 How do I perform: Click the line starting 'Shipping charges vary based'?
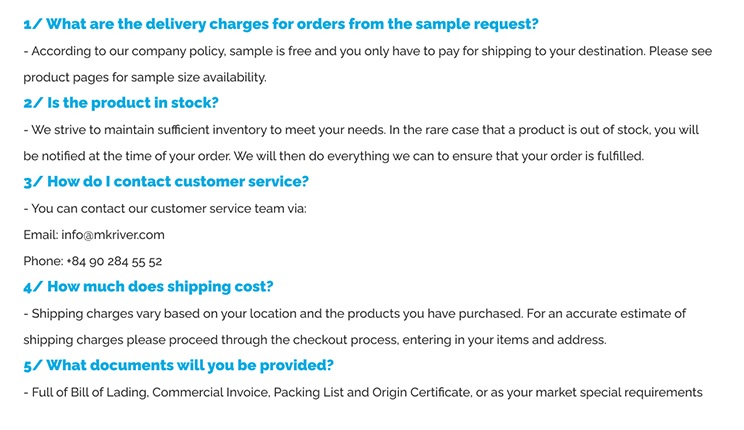coord(354,314)
